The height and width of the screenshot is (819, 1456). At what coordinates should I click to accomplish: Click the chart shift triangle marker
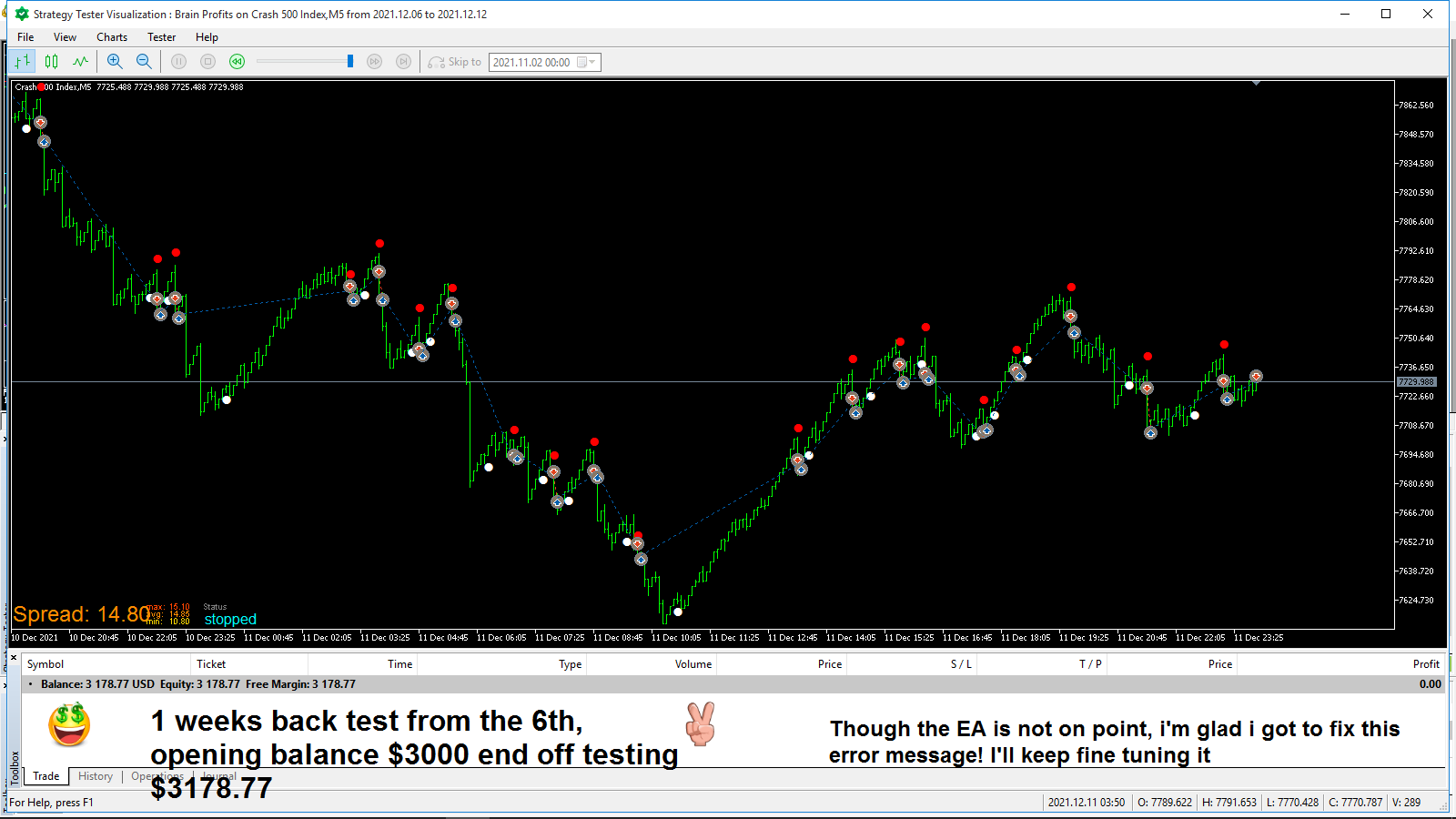tap(1256, 84)
